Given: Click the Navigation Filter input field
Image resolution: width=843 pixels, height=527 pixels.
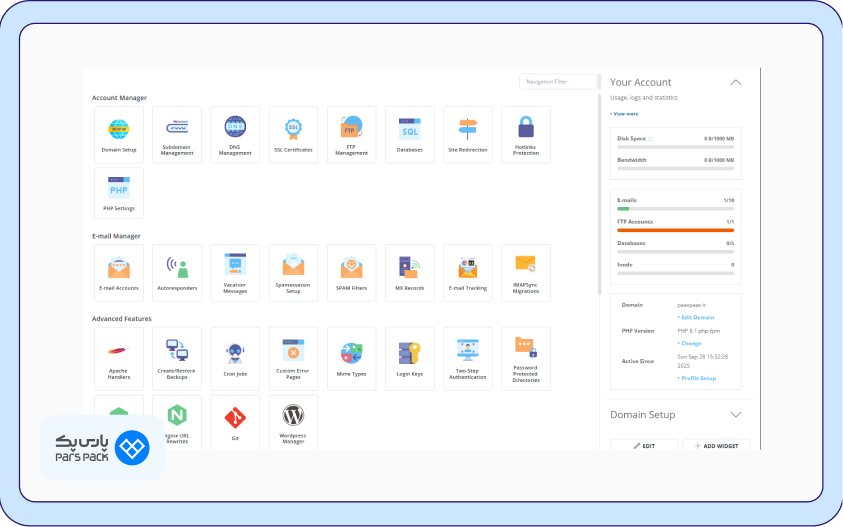Looking at the screenshot, I should (x=558, y=81).
